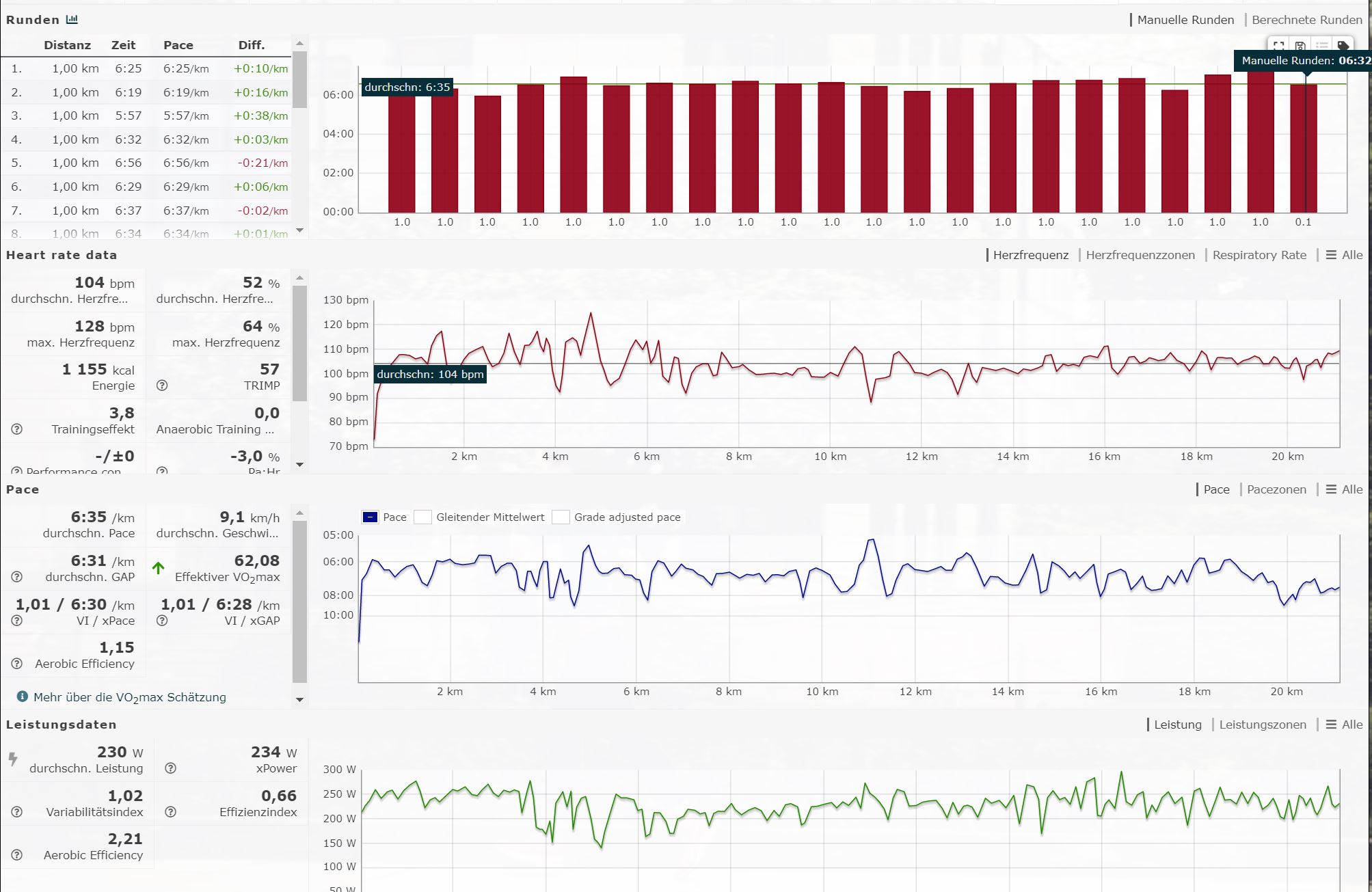Image resolution: width=1372 pixels, height=892 pixels.
Task: Toggle the Pace series in chart legend
Action: tap(370, 517)
